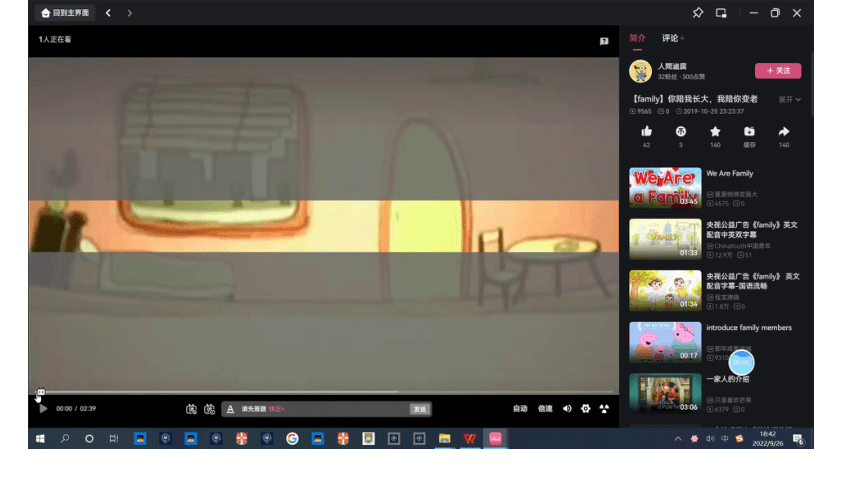Open the 01:34 family cartoon thumbnail
The width and height of the screenshot is (860, 484).
[x=665, y=291]
